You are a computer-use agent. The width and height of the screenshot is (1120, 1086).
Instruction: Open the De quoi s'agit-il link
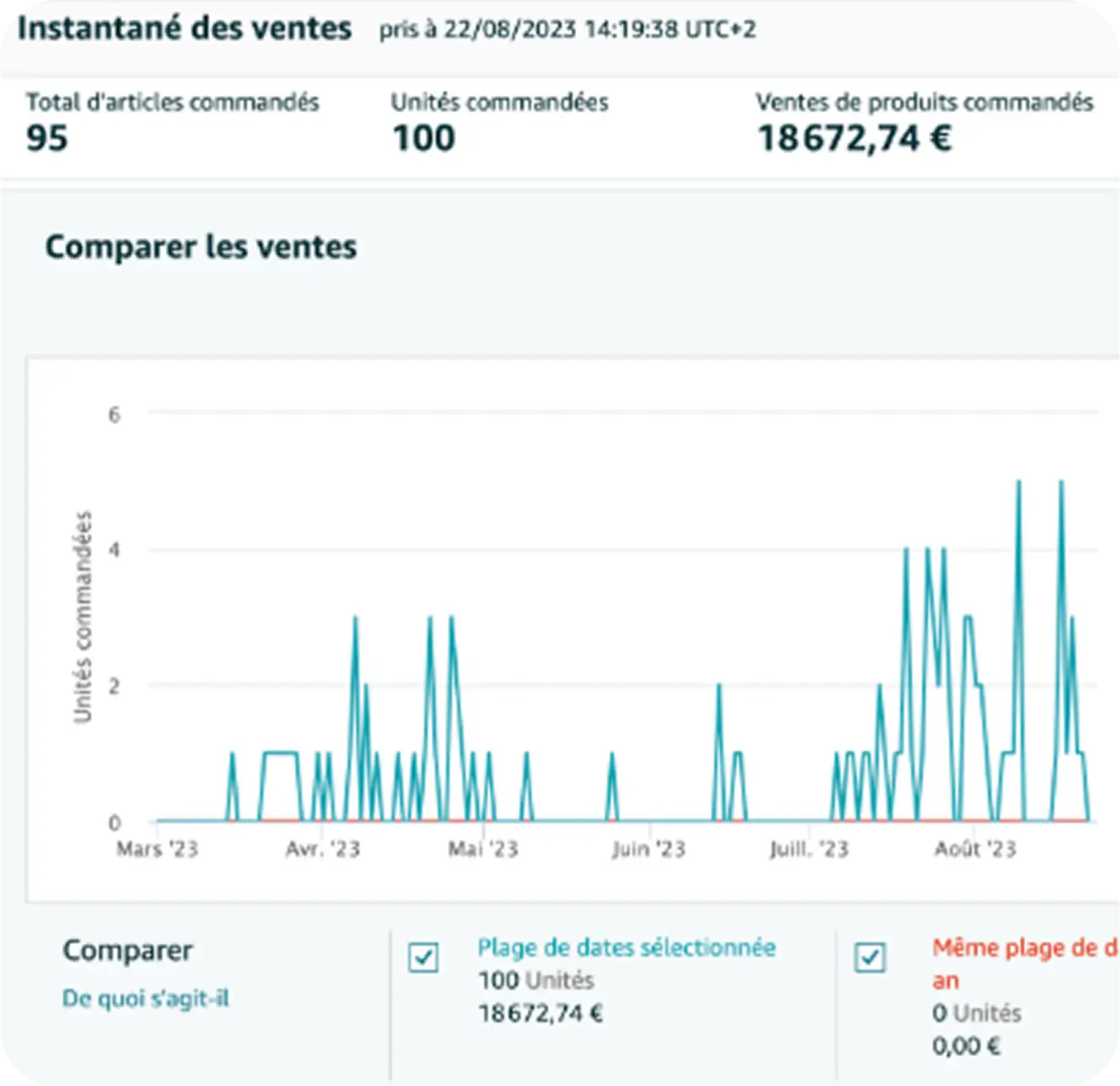click(145, 999)
